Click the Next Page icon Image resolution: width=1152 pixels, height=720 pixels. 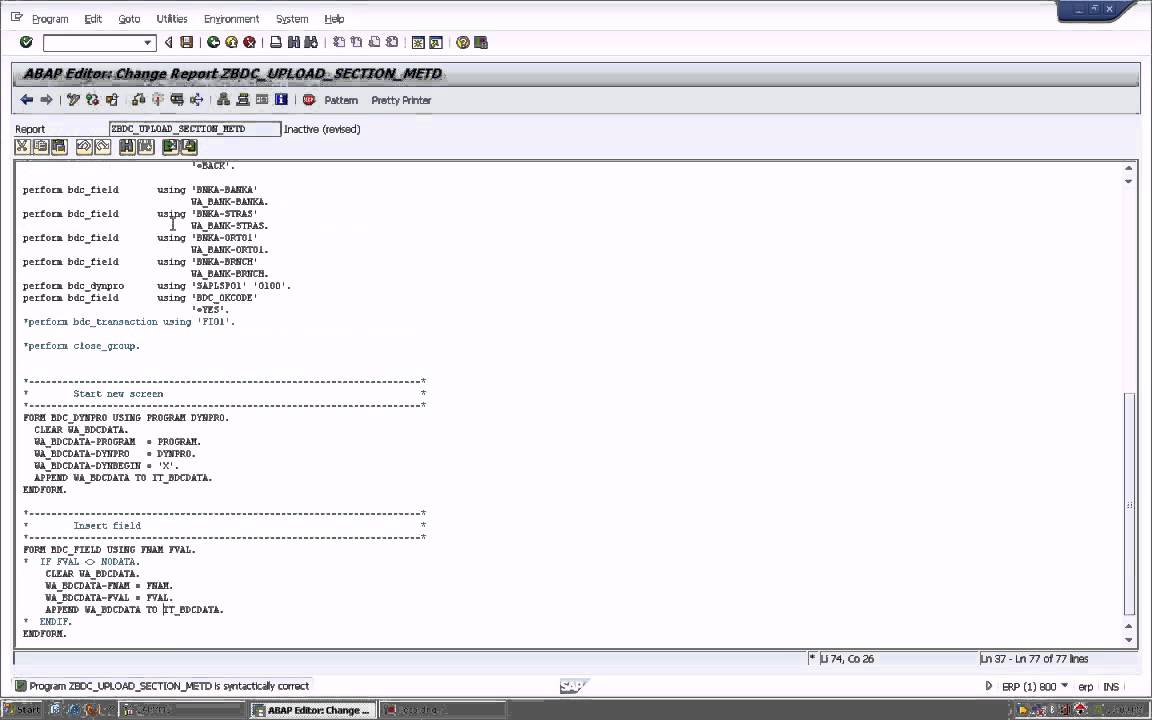374,43
